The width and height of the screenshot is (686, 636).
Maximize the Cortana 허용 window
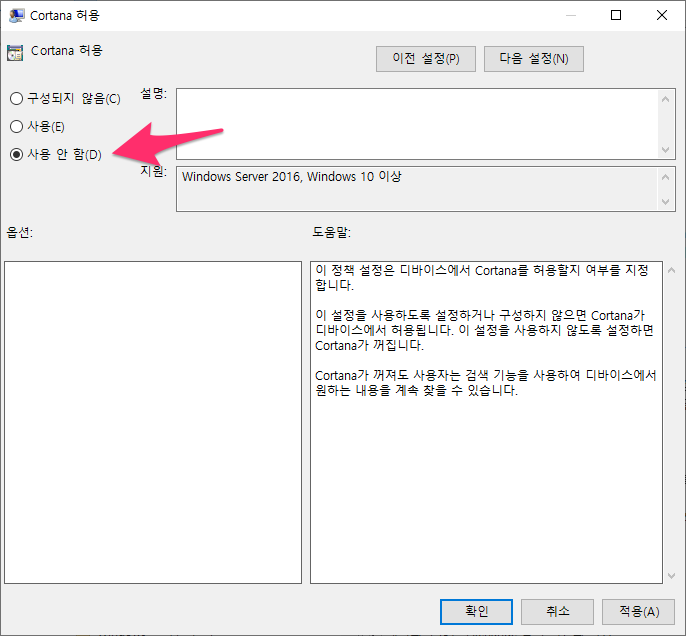tap(616, 15)
